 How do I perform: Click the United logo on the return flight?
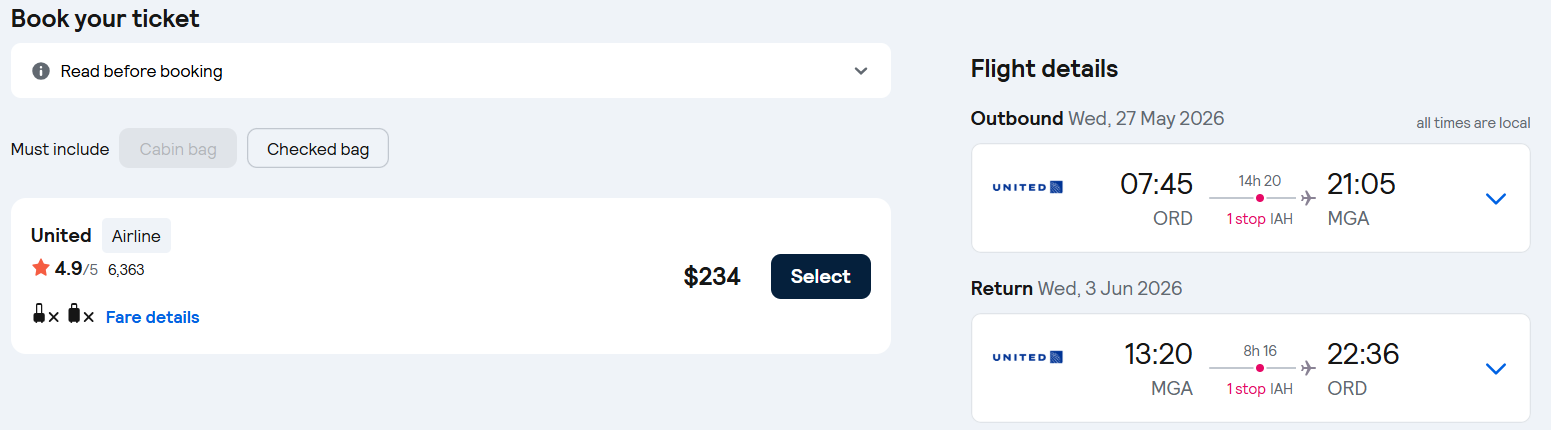point(1027,357)
